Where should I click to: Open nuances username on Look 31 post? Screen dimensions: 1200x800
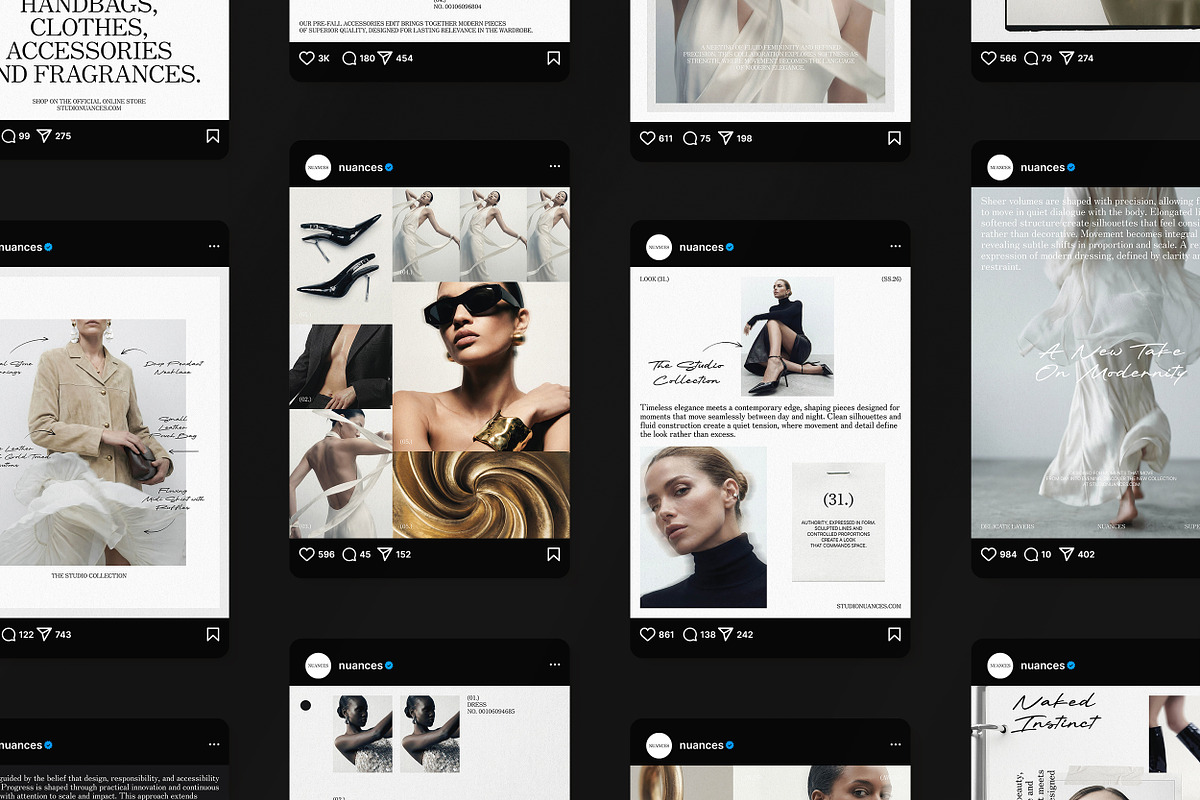click(x=701, y=247)
